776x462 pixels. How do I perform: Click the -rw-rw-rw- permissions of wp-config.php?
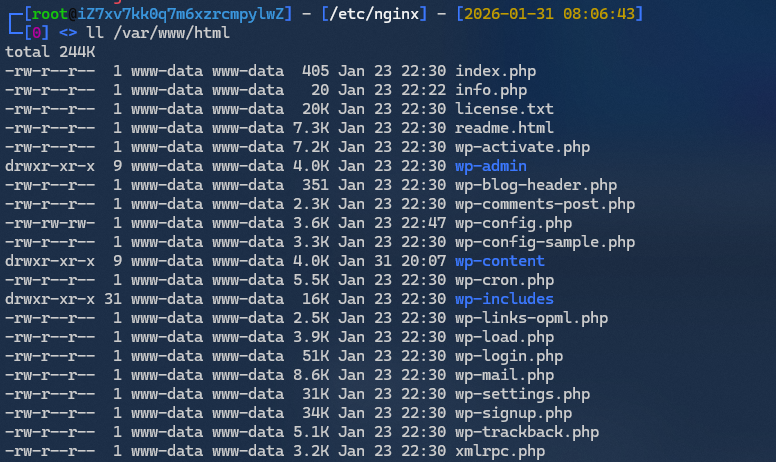(x=49, y=223)
